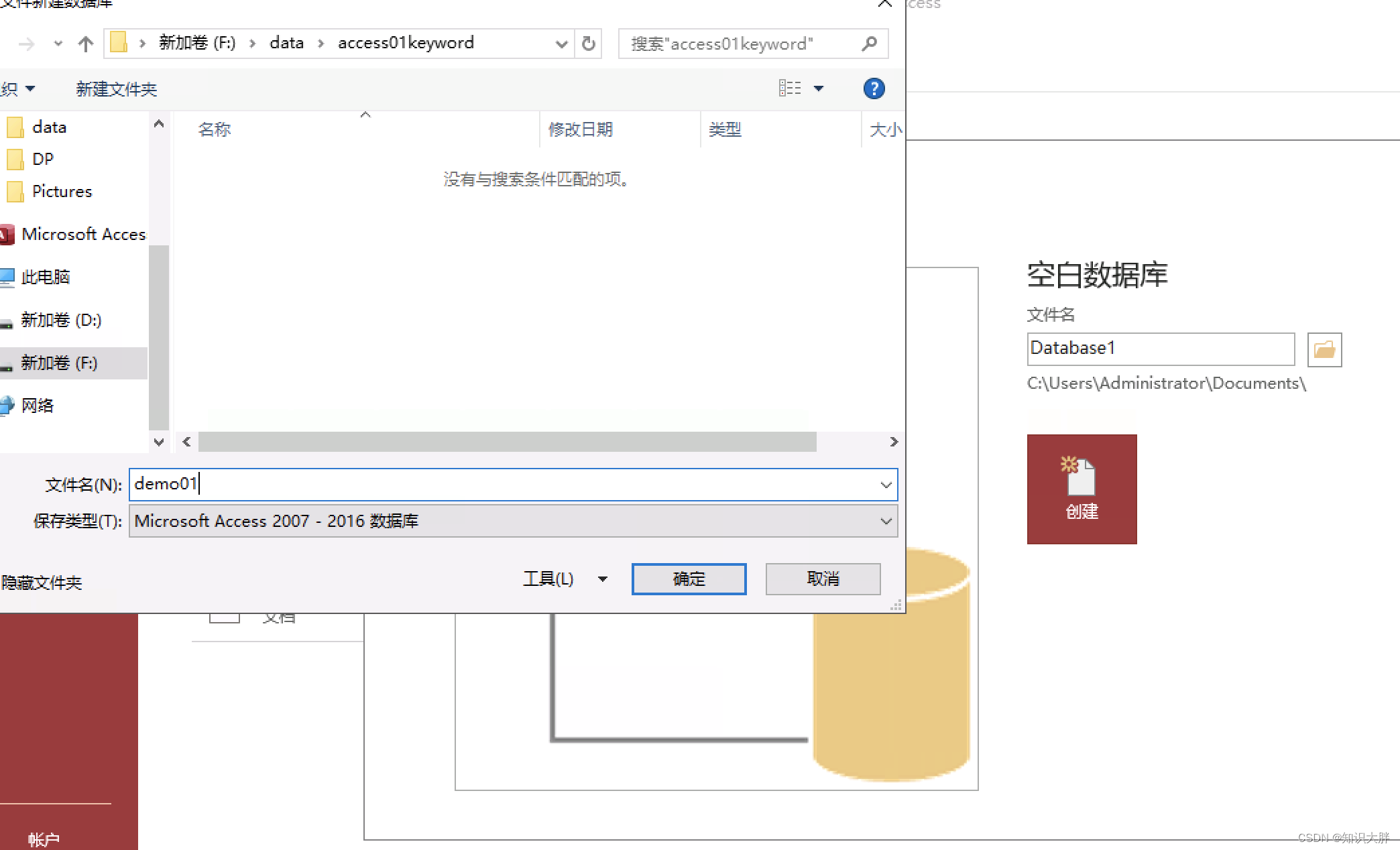Select 新加卷 (F:) drive in tree
The image size is (1400, 850).
tap(74, 363)
